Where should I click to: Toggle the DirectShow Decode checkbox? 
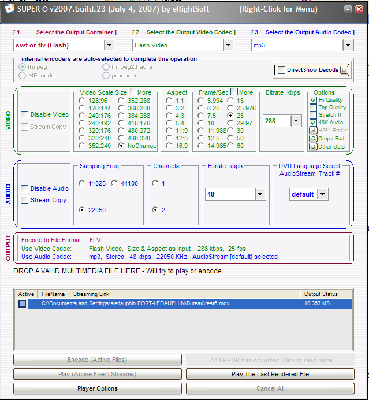(x=281, y=70)
